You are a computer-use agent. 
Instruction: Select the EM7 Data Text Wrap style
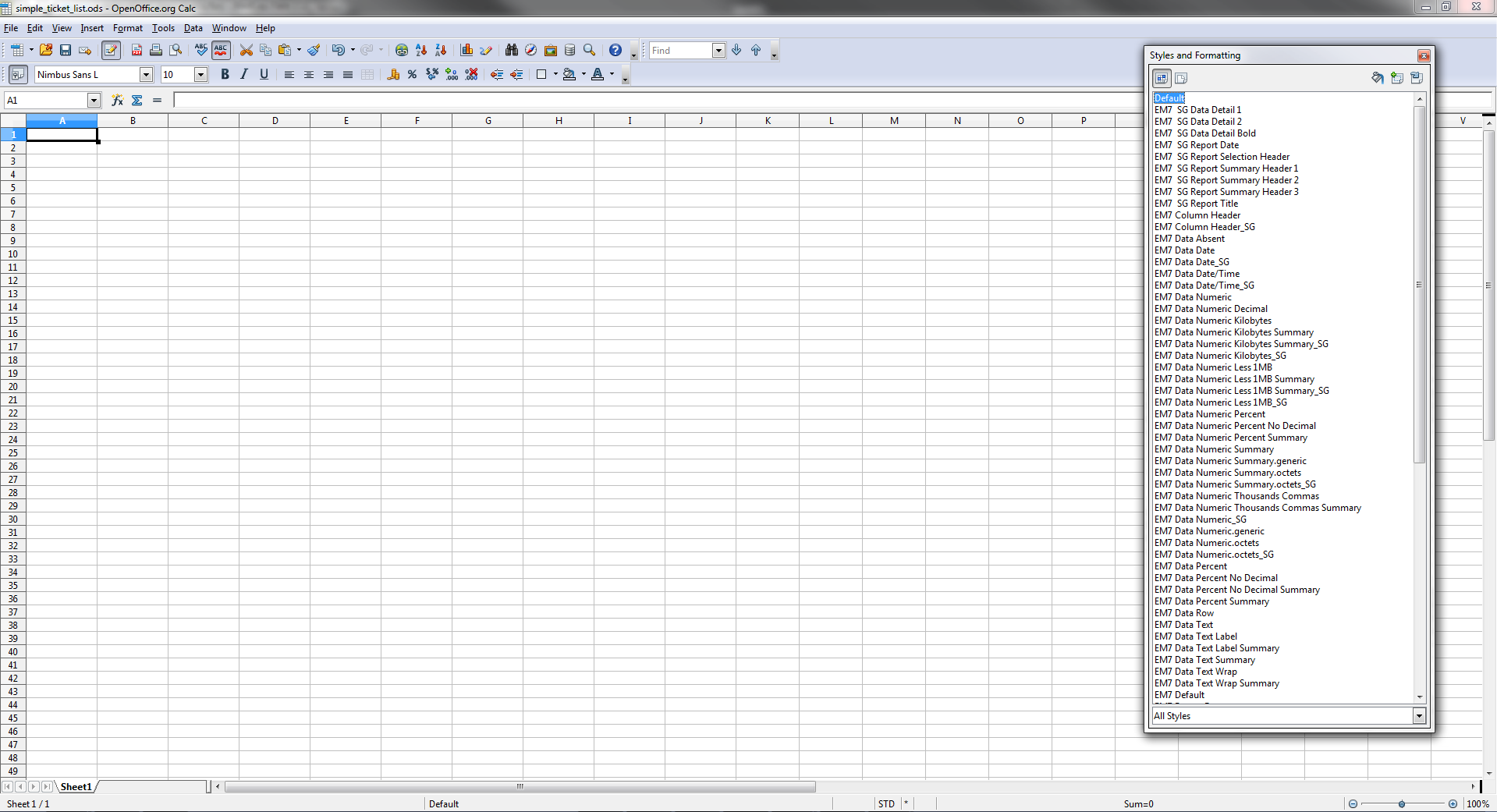1195,672
